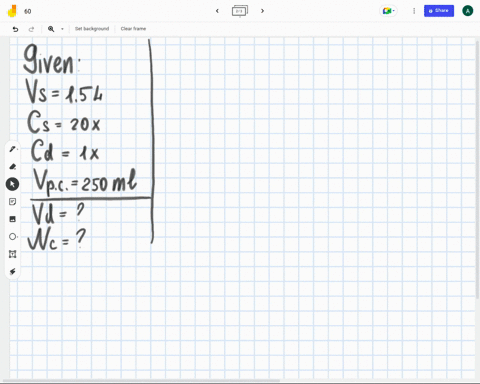Select the text box tool

(13, 254)
